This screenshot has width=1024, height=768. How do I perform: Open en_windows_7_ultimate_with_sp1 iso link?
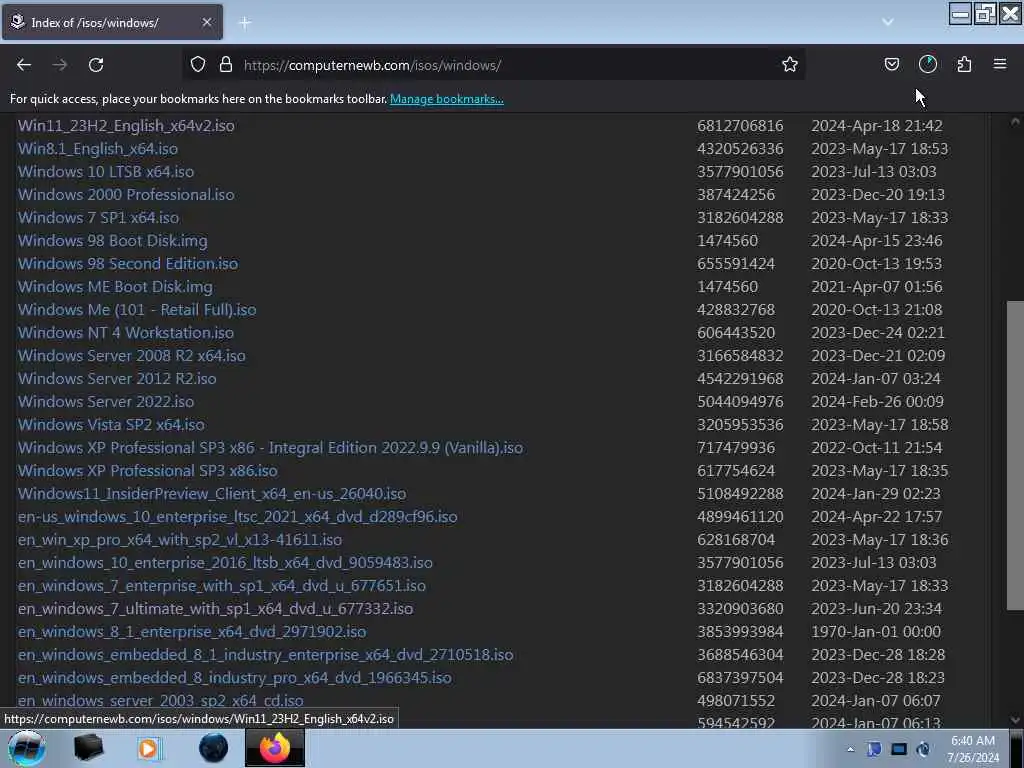(216, 608)
